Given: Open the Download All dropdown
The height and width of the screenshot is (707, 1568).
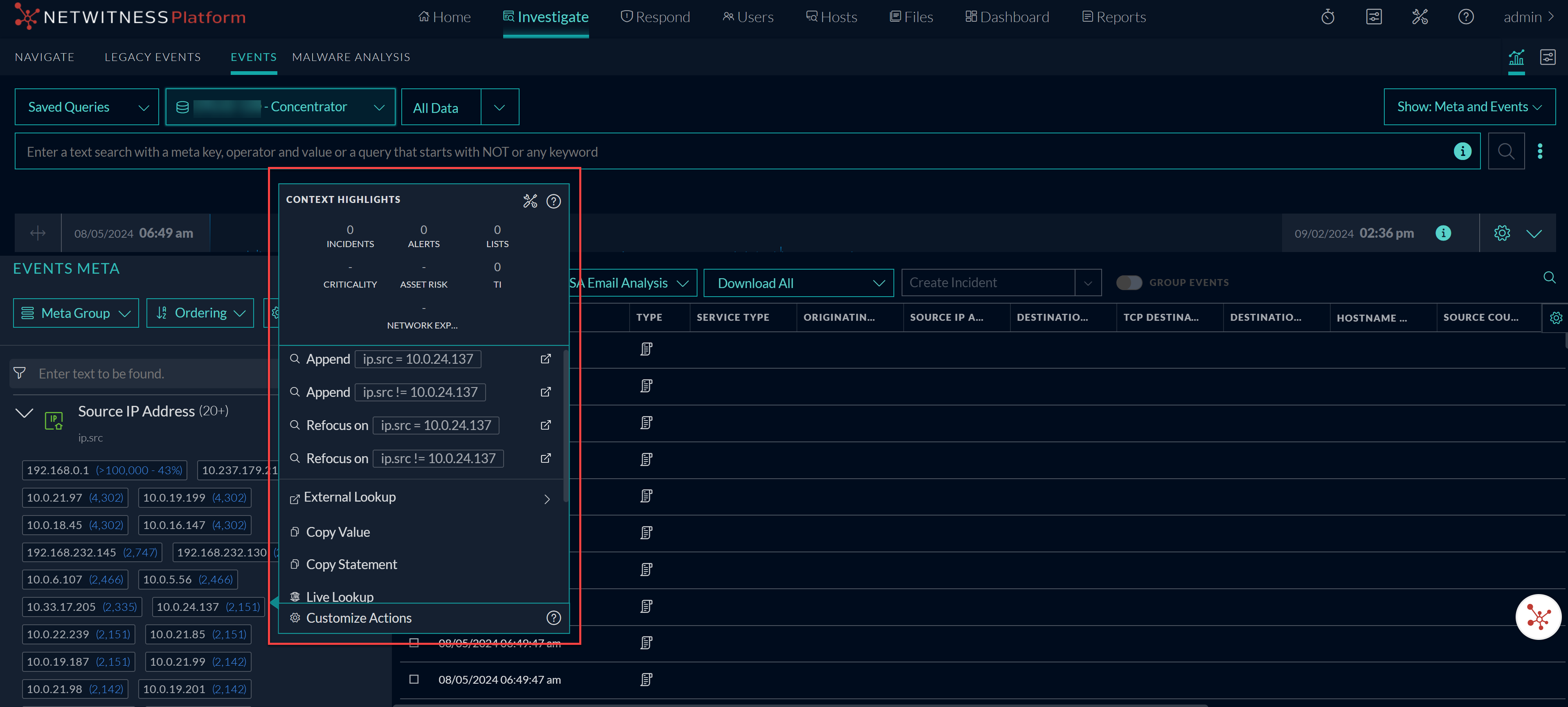Looking at the screenshot, I should 798,283.
